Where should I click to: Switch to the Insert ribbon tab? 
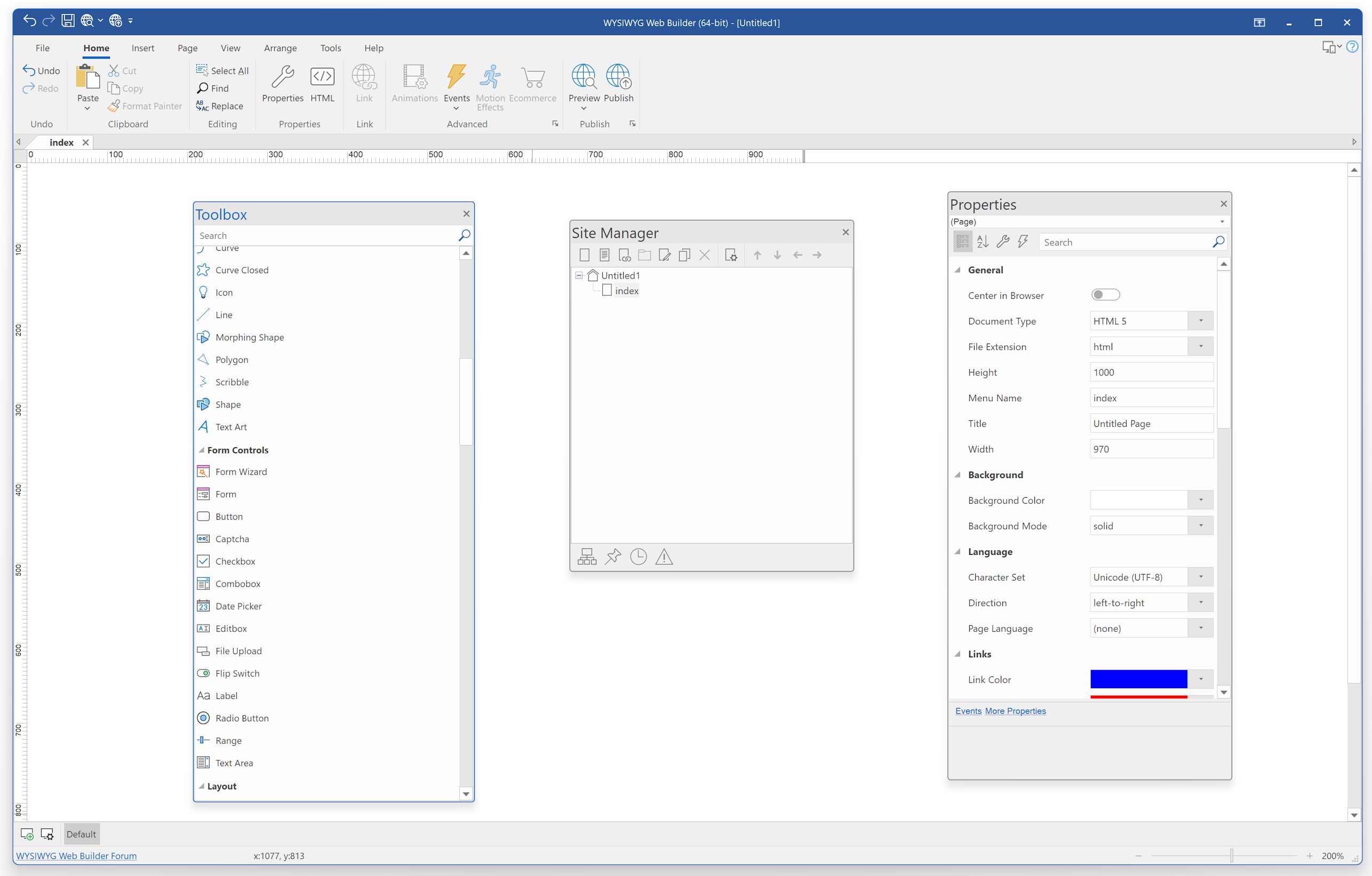pos(142,48)
